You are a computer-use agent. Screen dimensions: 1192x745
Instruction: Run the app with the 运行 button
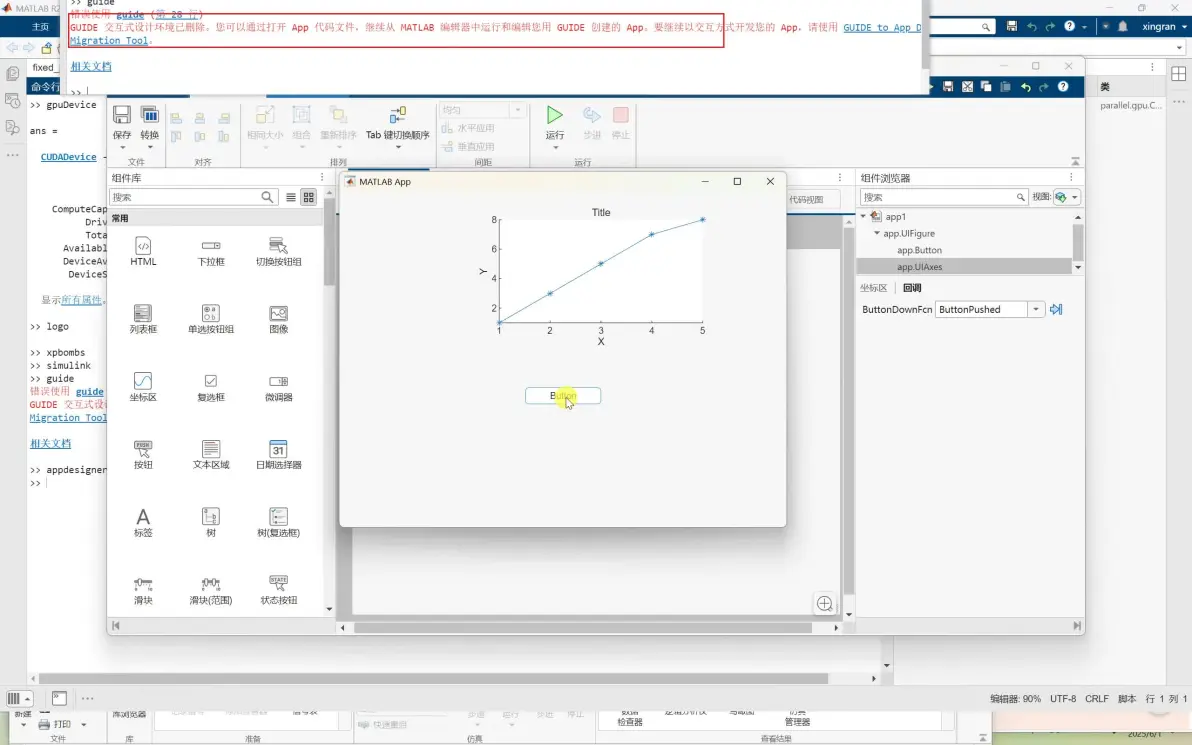(554, 120)
